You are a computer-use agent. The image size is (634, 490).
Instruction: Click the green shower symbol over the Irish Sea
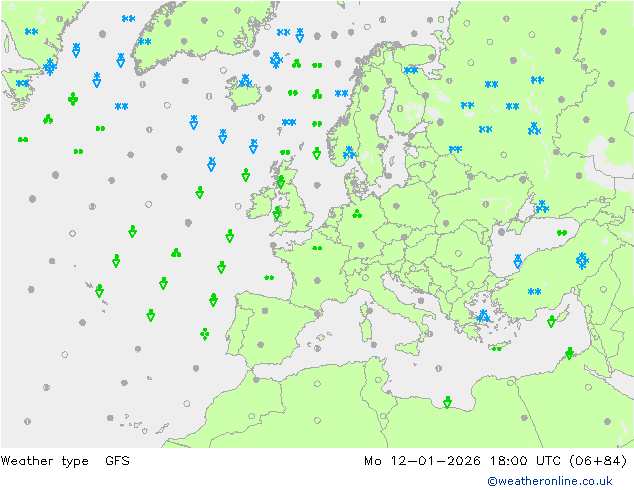pos(277,213)
